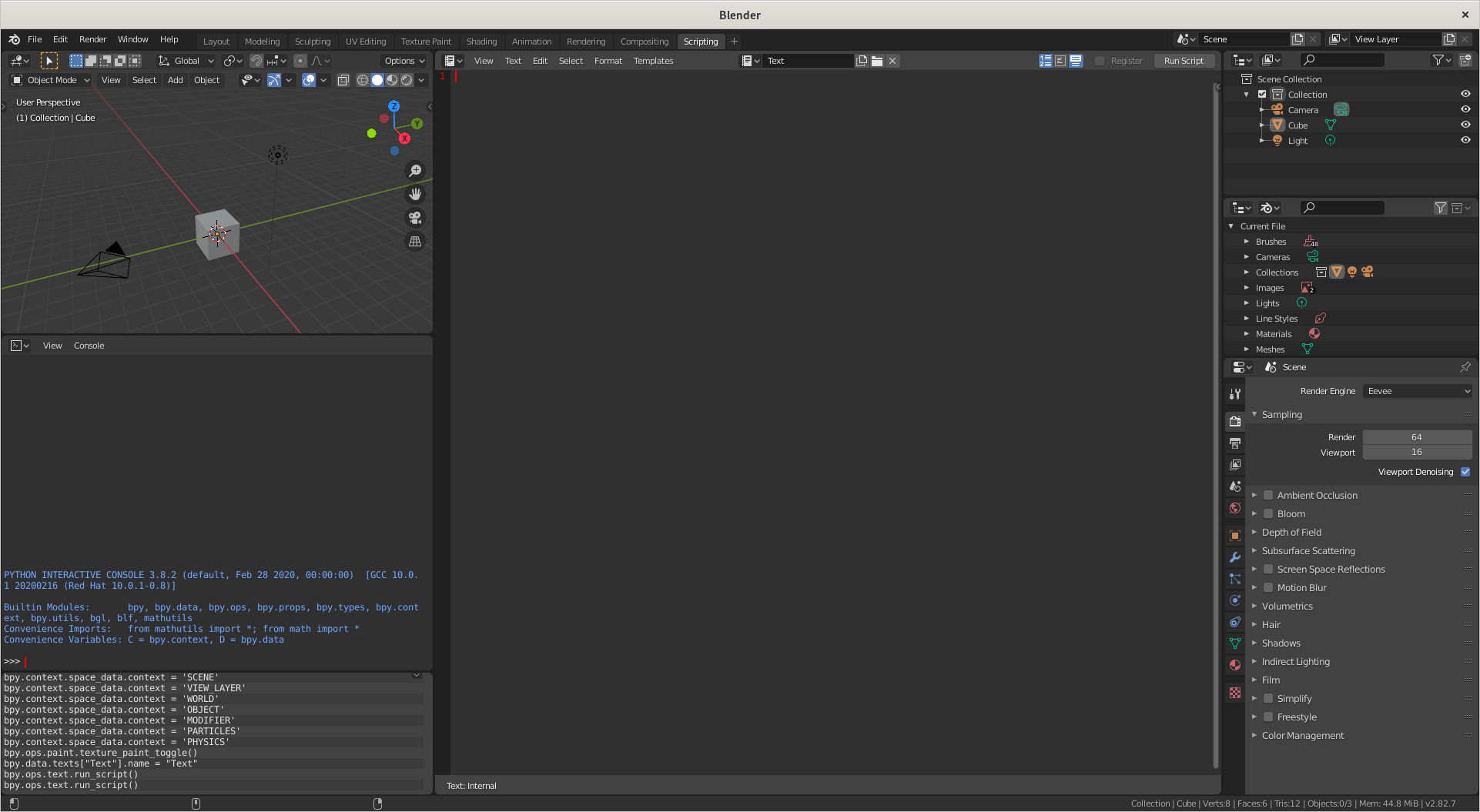
Task: Toggle snapping with the magnet icon
Action: coord(256,60)
